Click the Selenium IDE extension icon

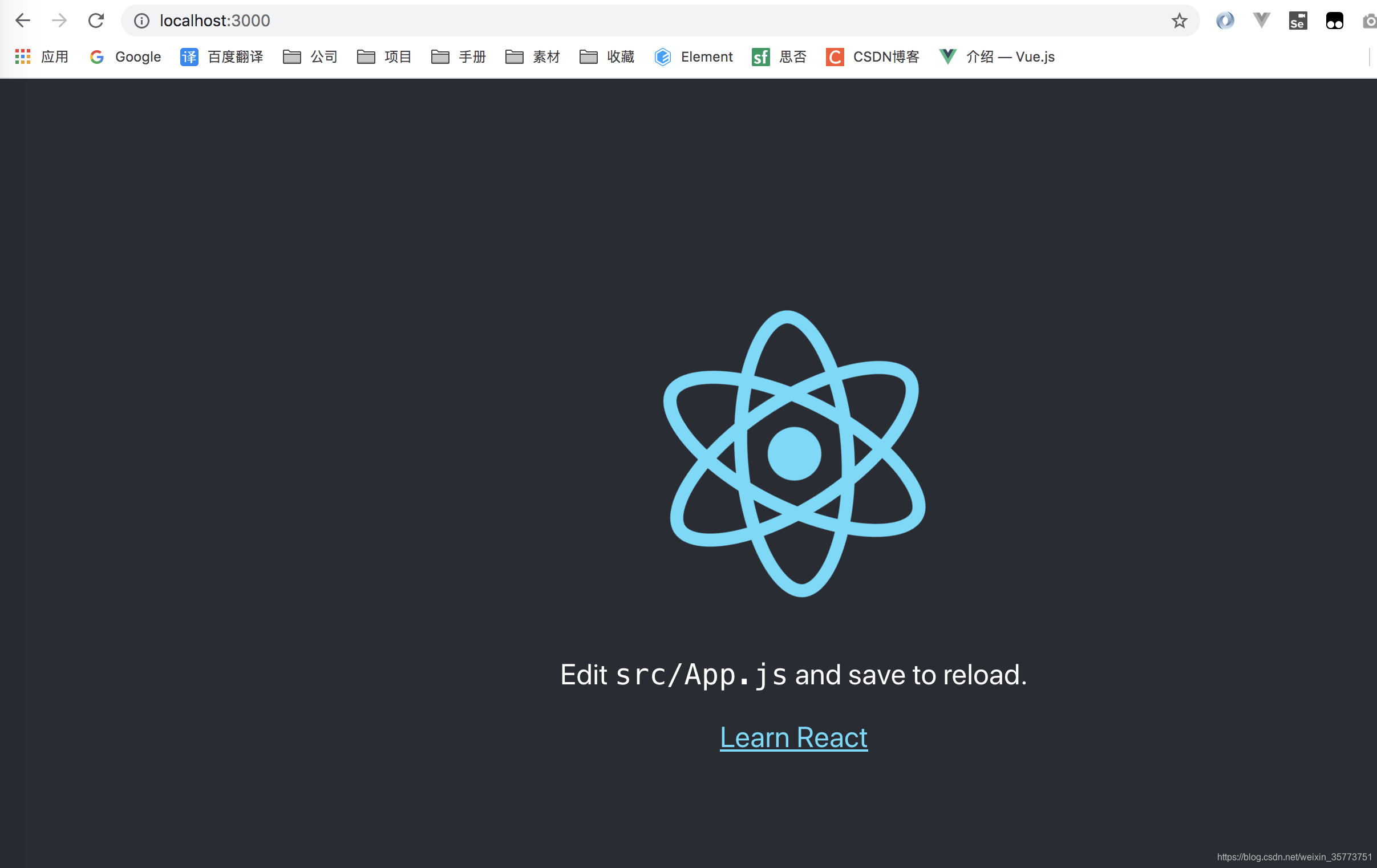click(1298, 21)
